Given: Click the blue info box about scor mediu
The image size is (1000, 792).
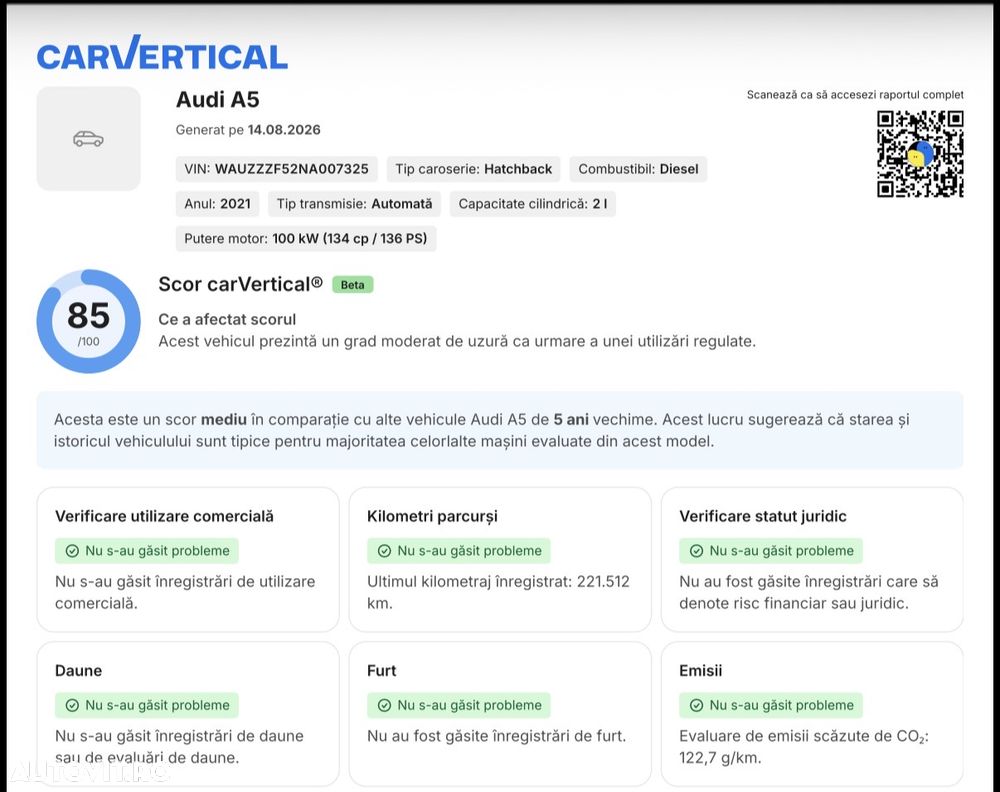Looking at the screenshot, I should (x=500, y=430).
